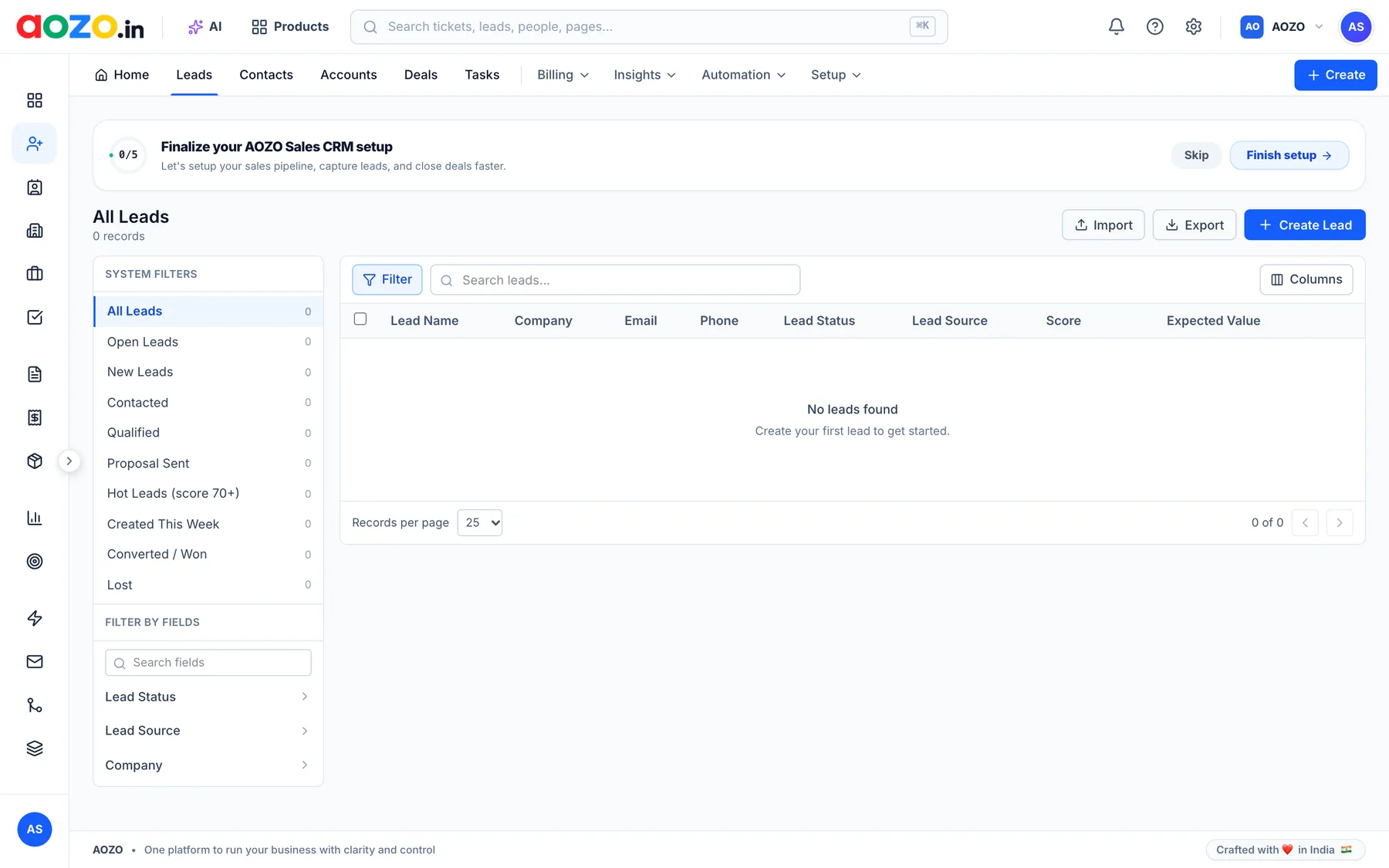The height and width of the screenshot is (868, 1389).
Task: Open the Tasks checkbox sidebar icon
Action: click(x=35, y=317)
